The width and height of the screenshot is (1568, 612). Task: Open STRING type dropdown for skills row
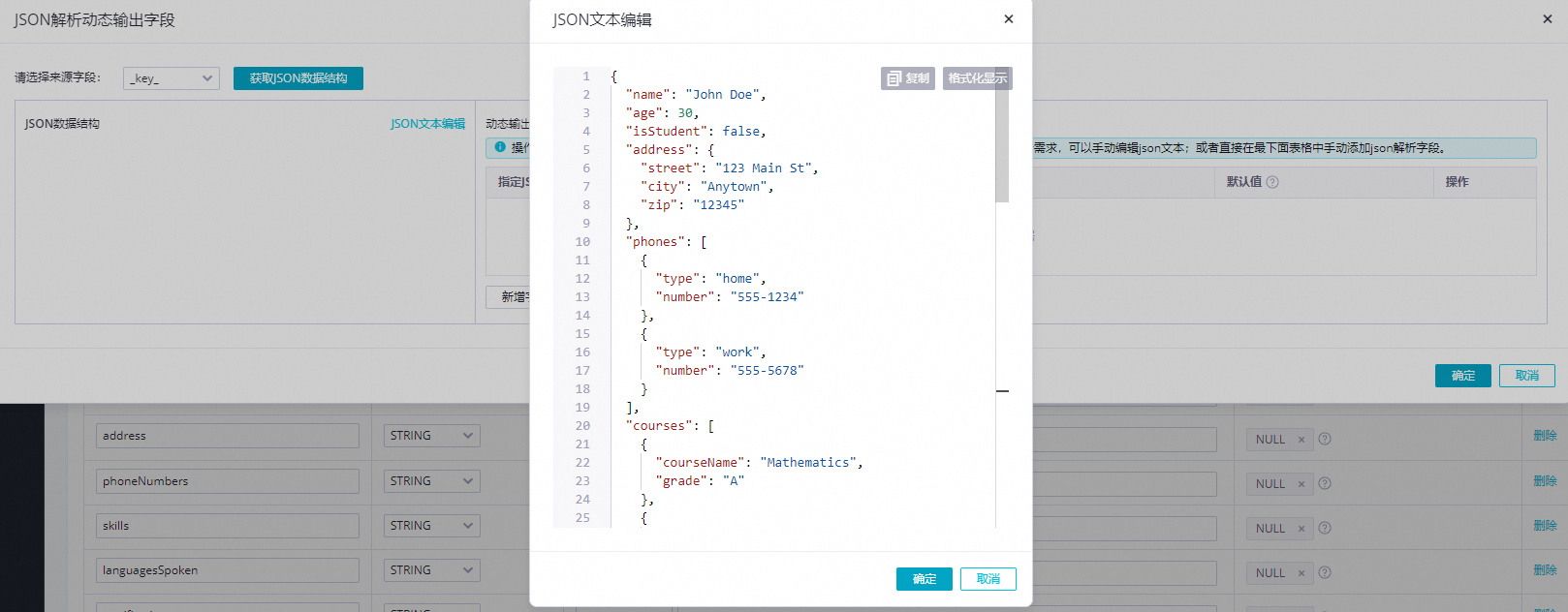432,526
